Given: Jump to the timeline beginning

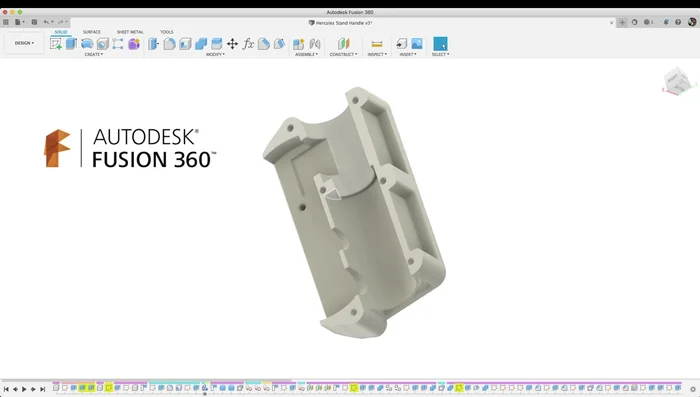Looking at the screenshot, I should [6, 389].
